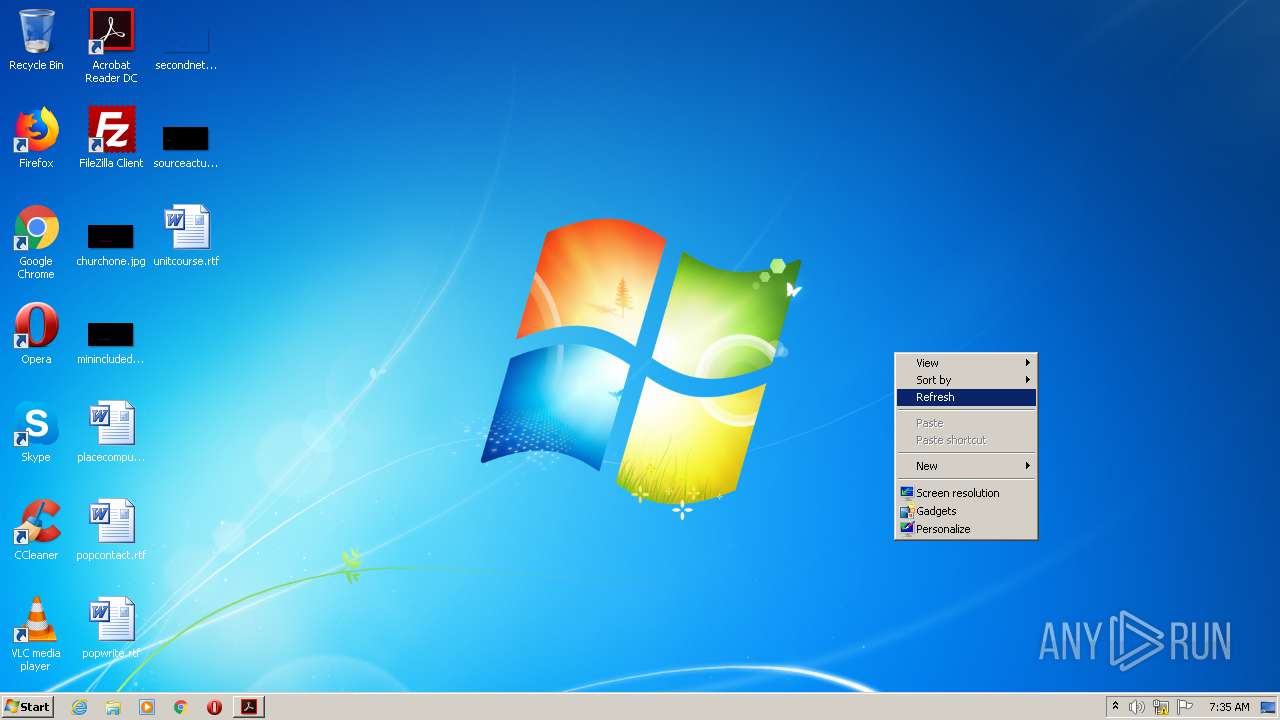The width and height of the screenshot is (1280, 720).
Task: Launch Chrome from the taskbar
Action: coord(181,707)
